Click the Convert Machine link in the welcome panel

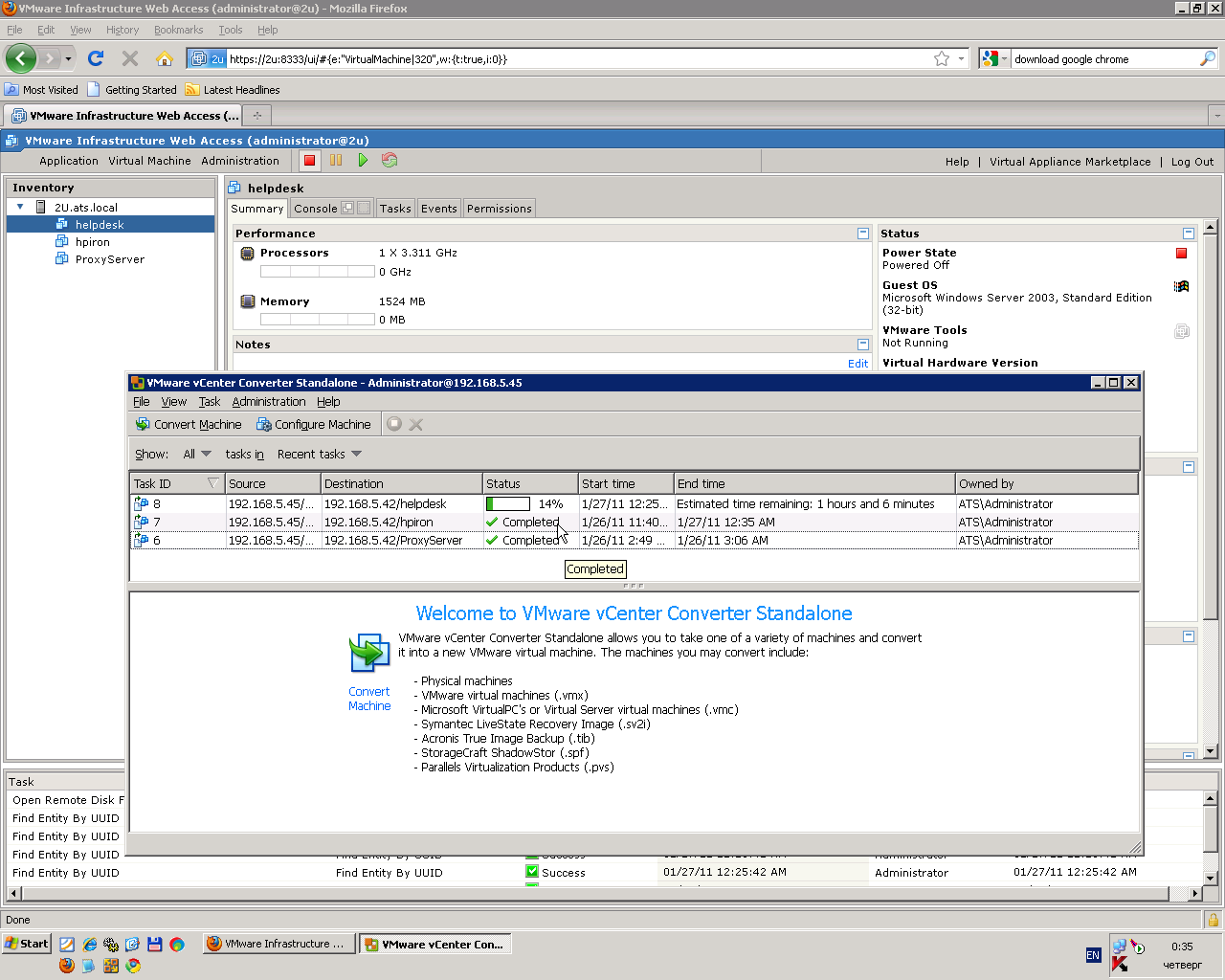click(369, 699)
